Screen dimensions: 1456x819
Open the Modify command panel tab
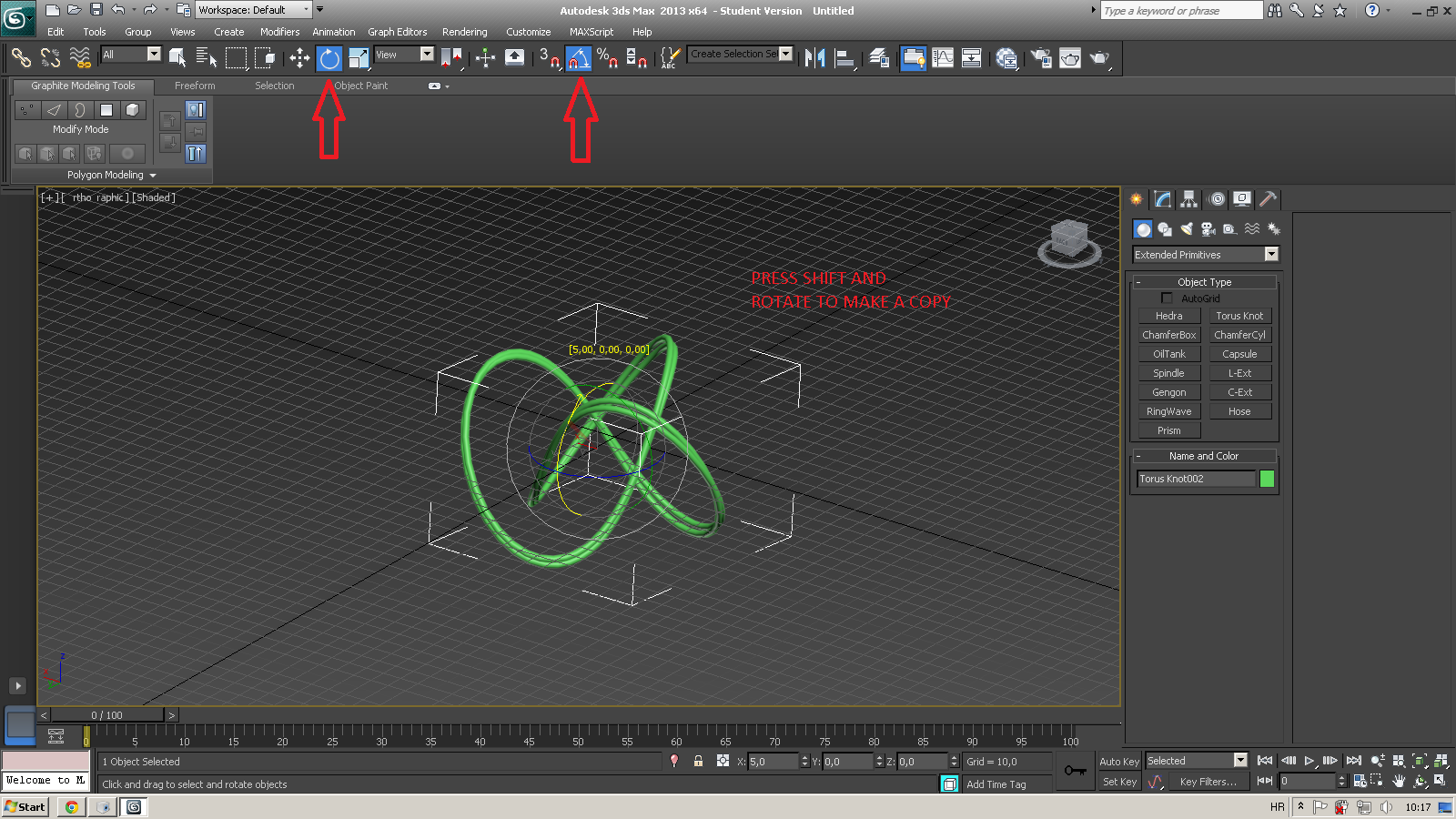[x=1162, y=199]
